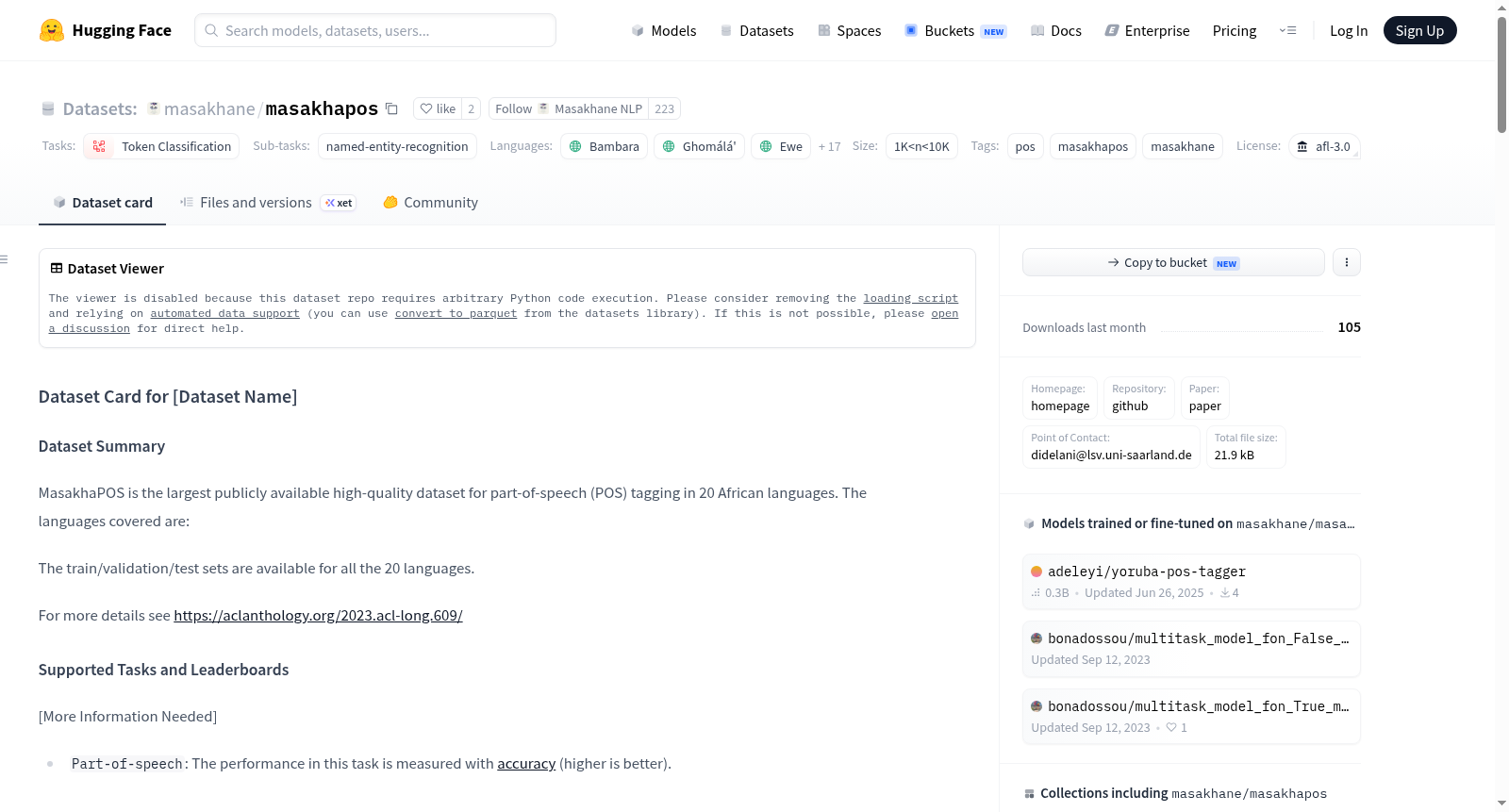Open the Spaces menu item

[849, 30]
